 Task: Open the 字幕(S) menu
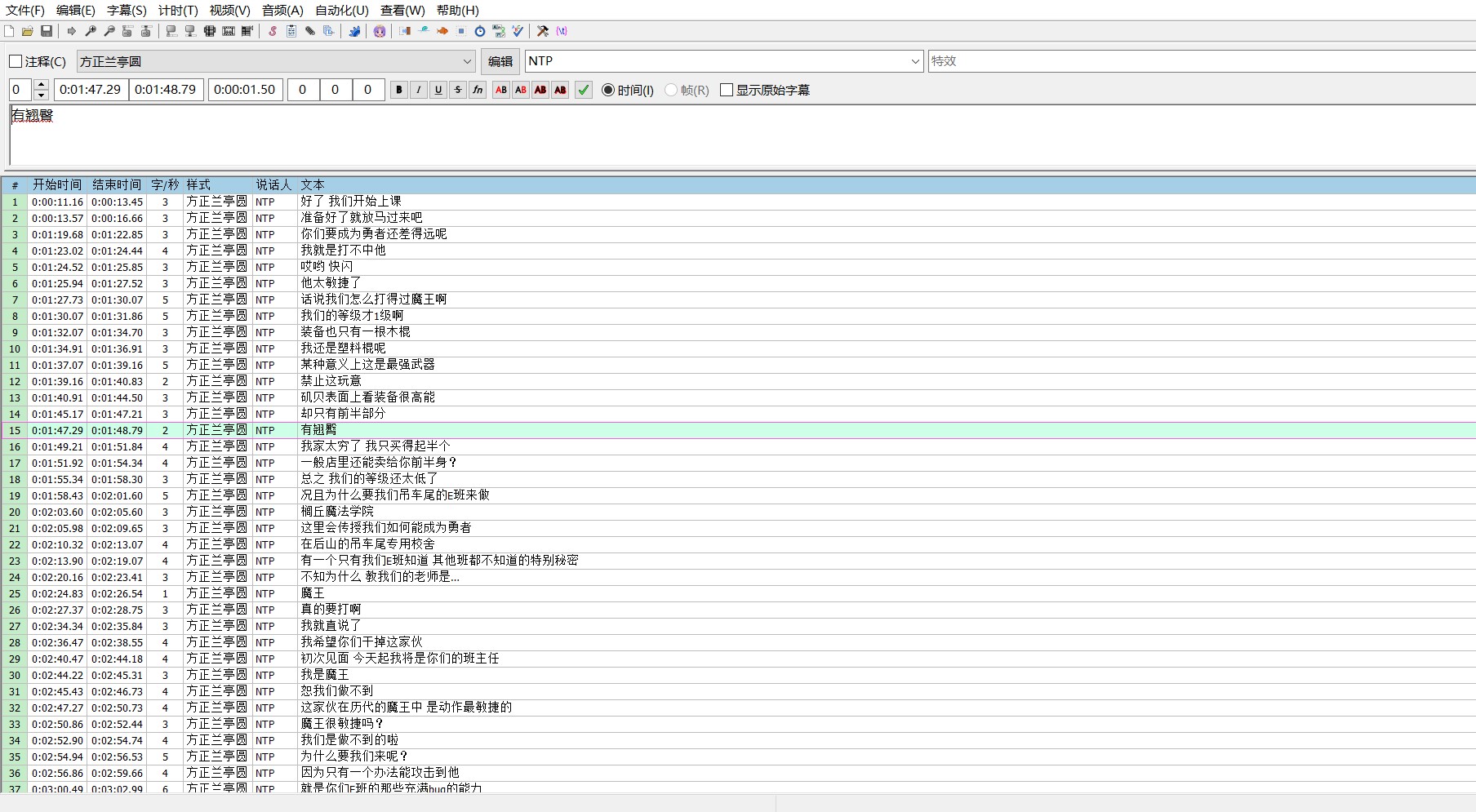click(127, 11)
